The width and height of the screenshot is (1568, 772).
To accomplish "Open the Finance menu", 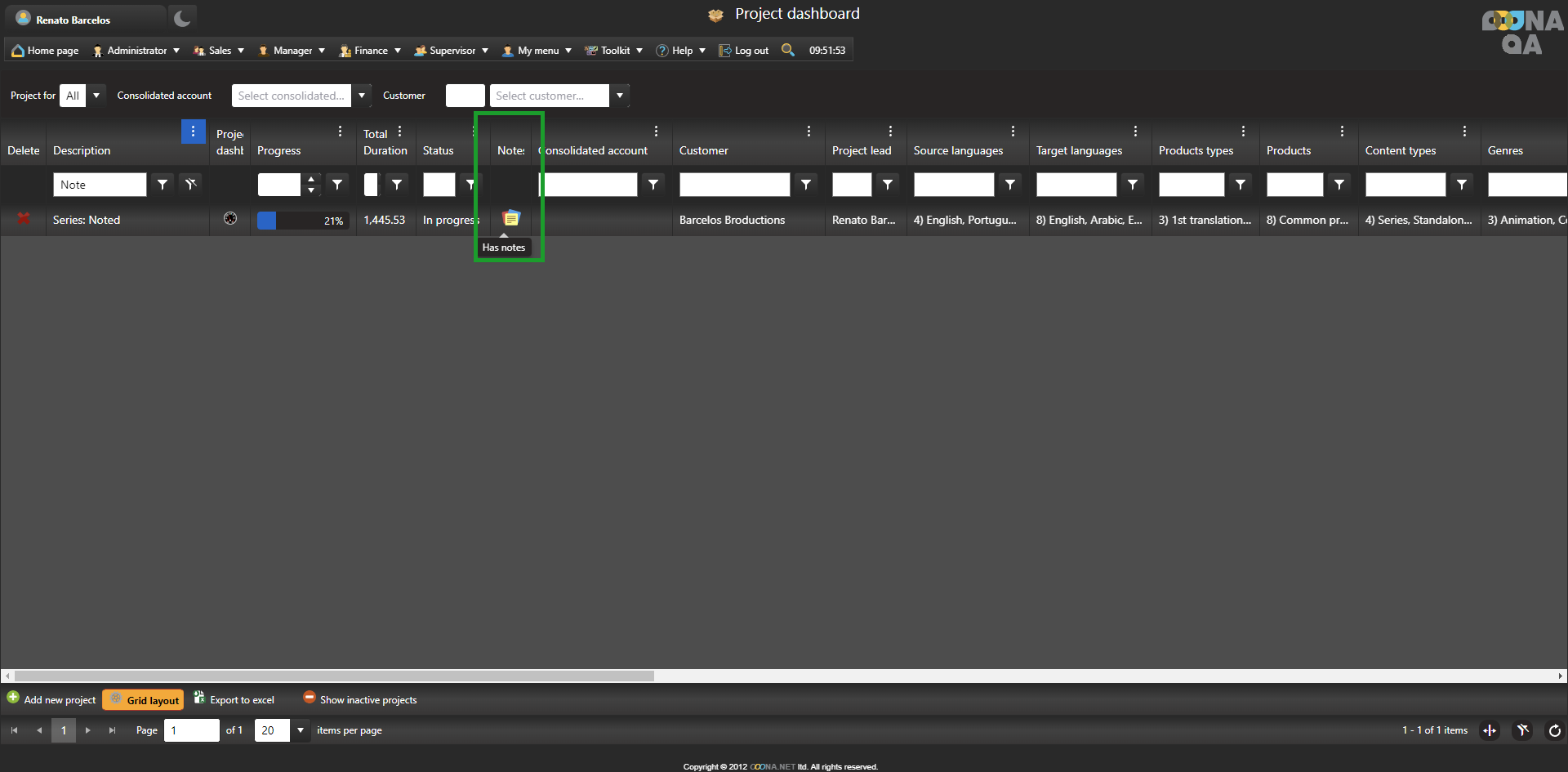I will [370, 51].
